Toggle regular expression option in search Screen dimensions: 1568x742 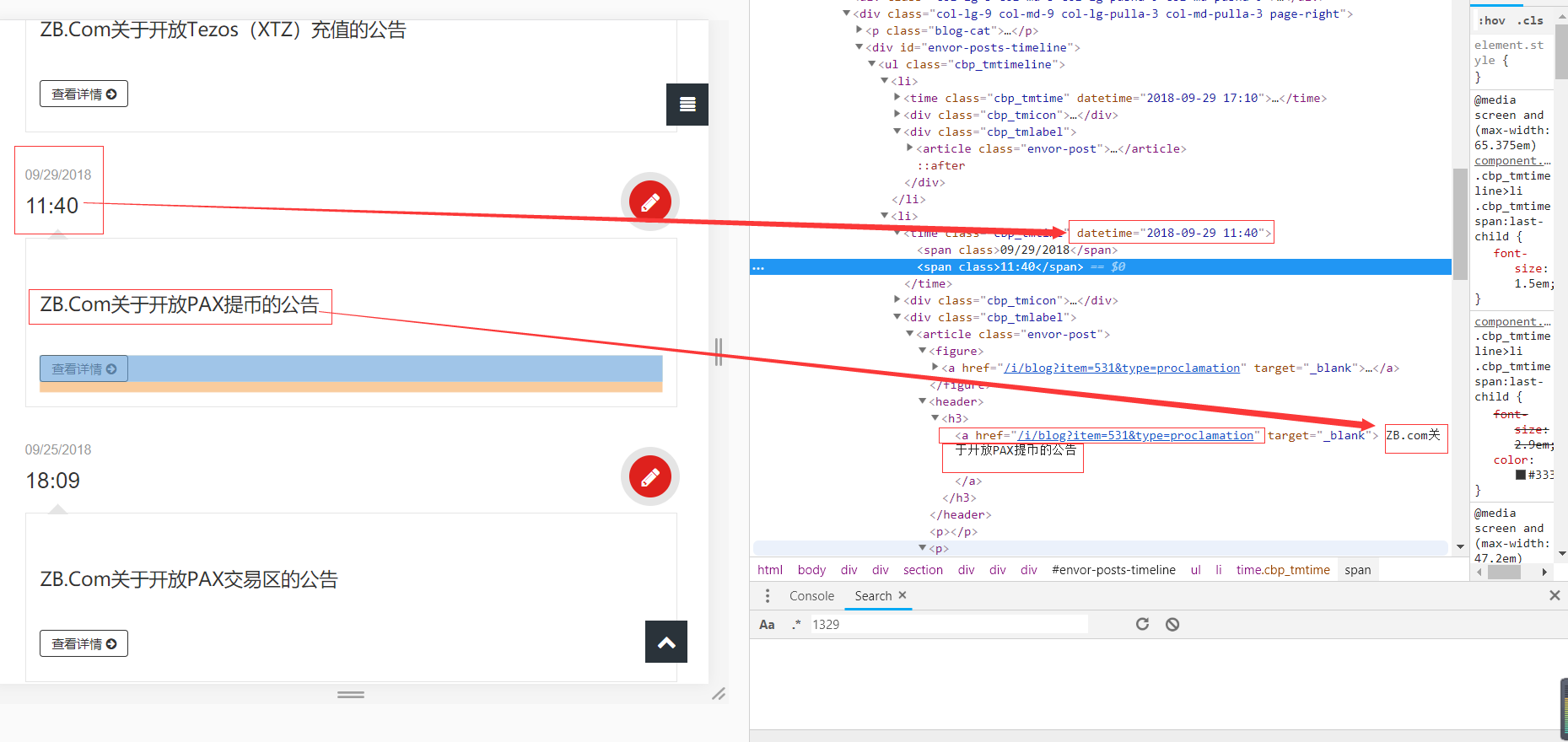(x=796, y=625)
